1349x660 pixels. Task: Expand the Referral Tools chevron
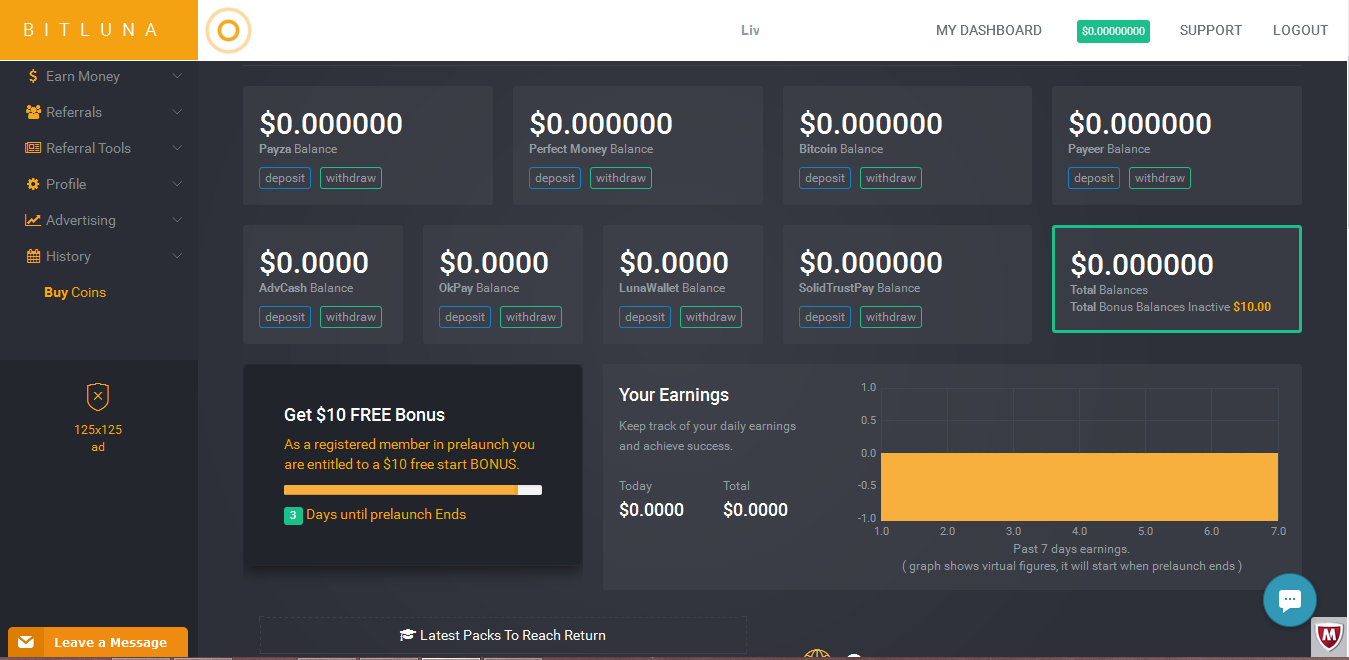177,148
